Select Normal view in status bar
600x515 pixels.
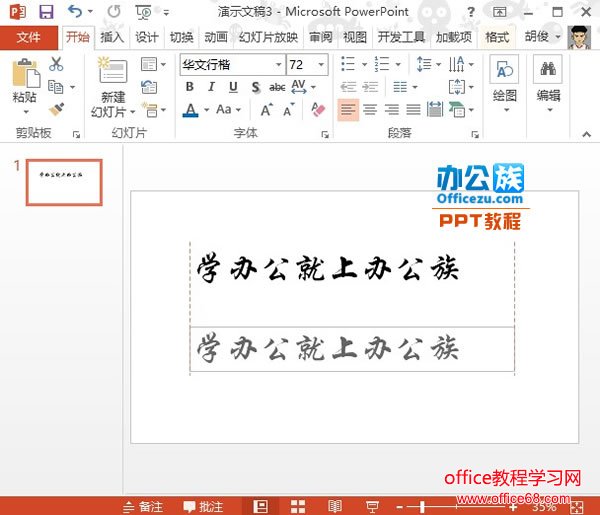[261, 507]
